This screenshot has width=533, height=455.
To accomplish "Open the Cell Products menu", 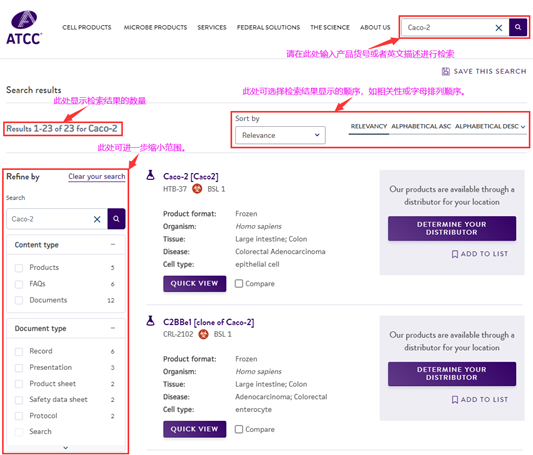I will coord(87,28).
